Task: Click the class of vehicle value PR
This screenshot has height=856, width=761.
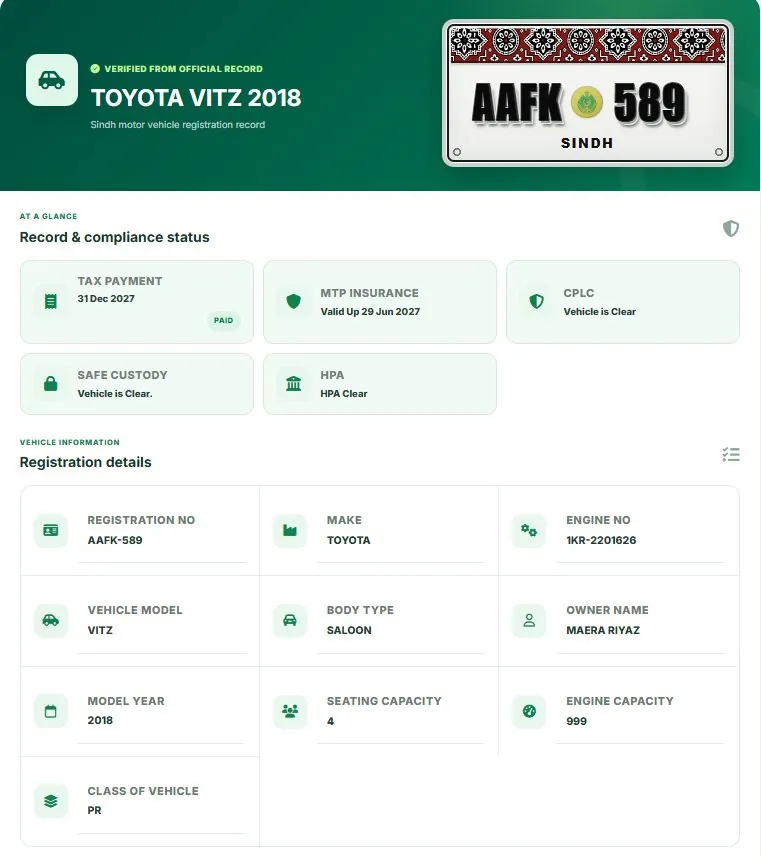Action: click(94, 811)
